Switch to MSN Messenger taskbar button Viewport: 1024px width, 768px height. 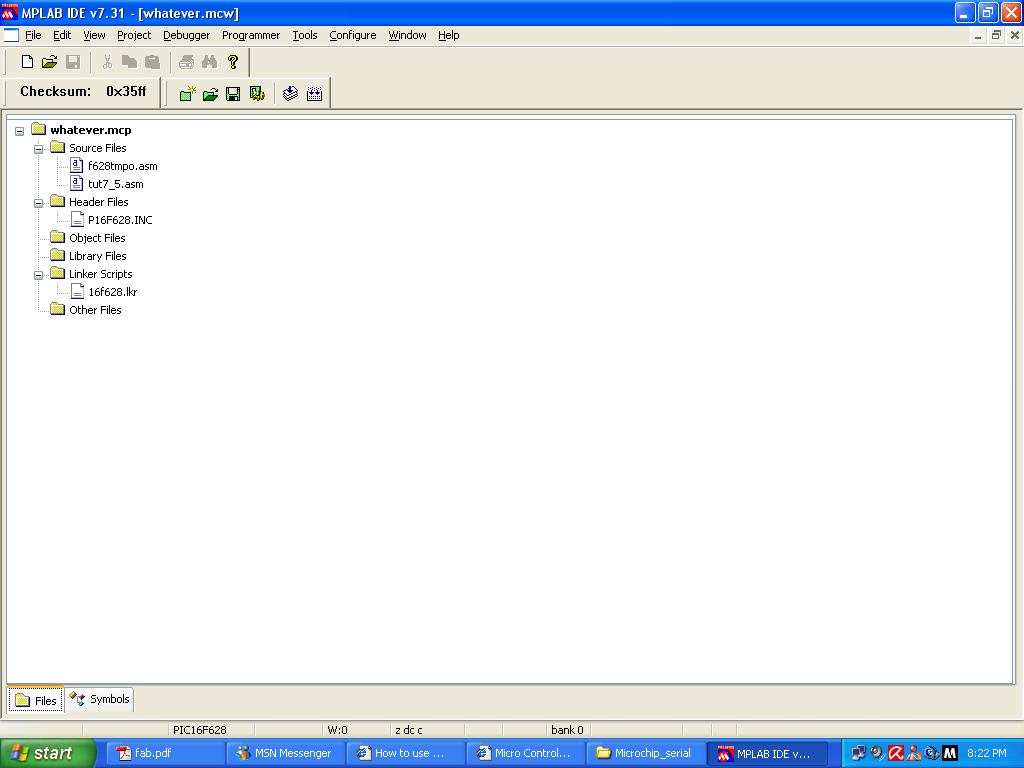click(x=285, y=753)
